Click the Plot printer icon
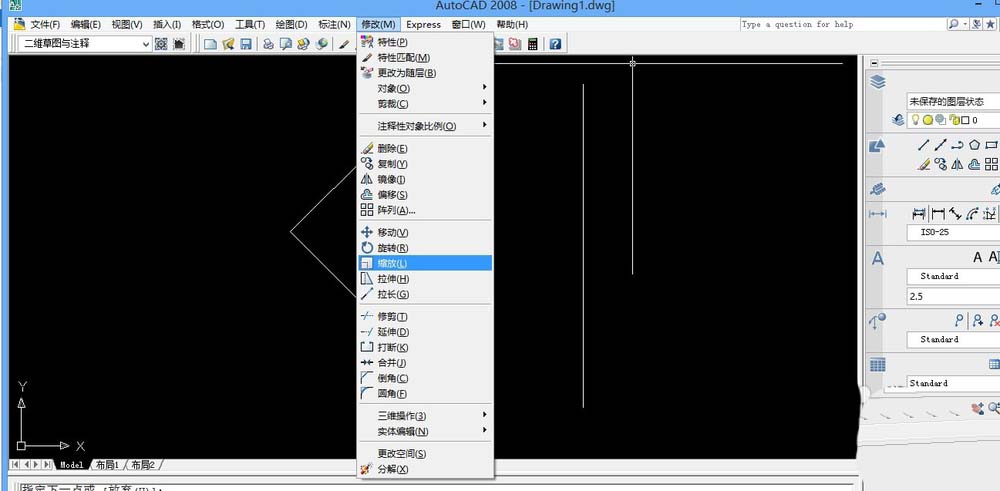1000x491 pixels. pyautogui.click(x=268, y=44)
